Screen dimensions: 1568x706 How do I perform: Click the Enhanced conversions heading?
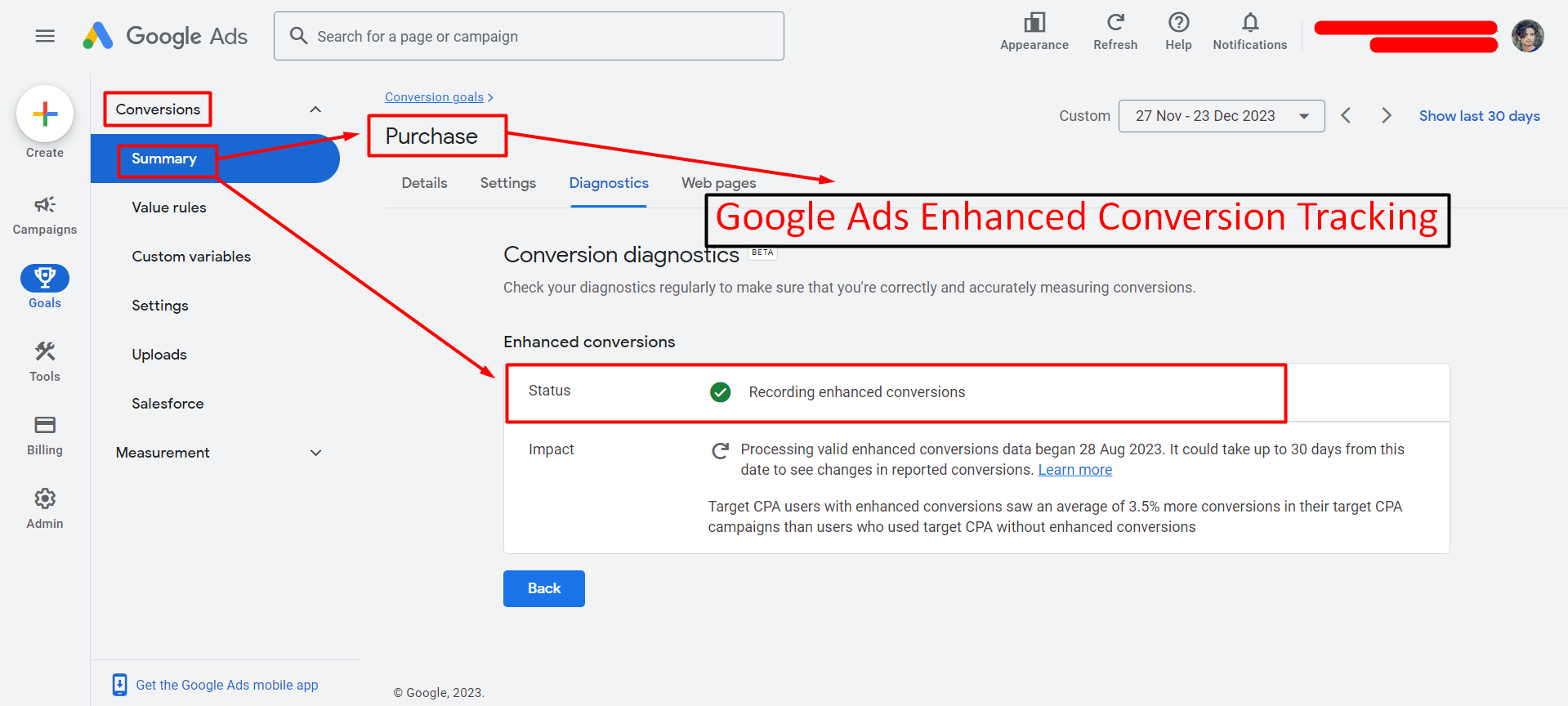[589, 342]
